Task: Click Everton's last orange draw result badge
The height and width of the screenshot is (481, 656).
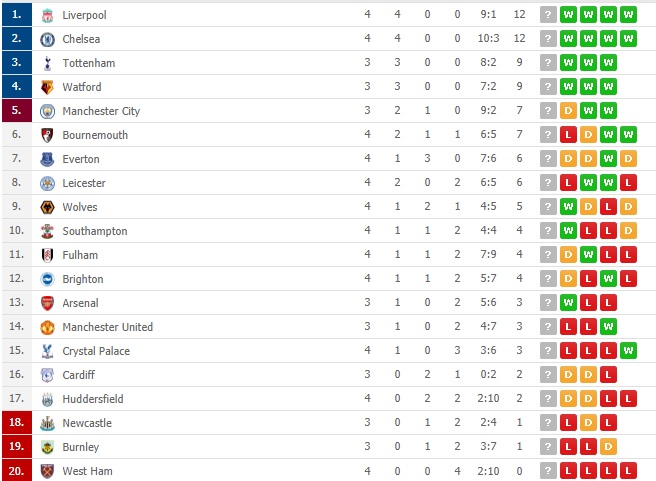Action: (628, 159)
